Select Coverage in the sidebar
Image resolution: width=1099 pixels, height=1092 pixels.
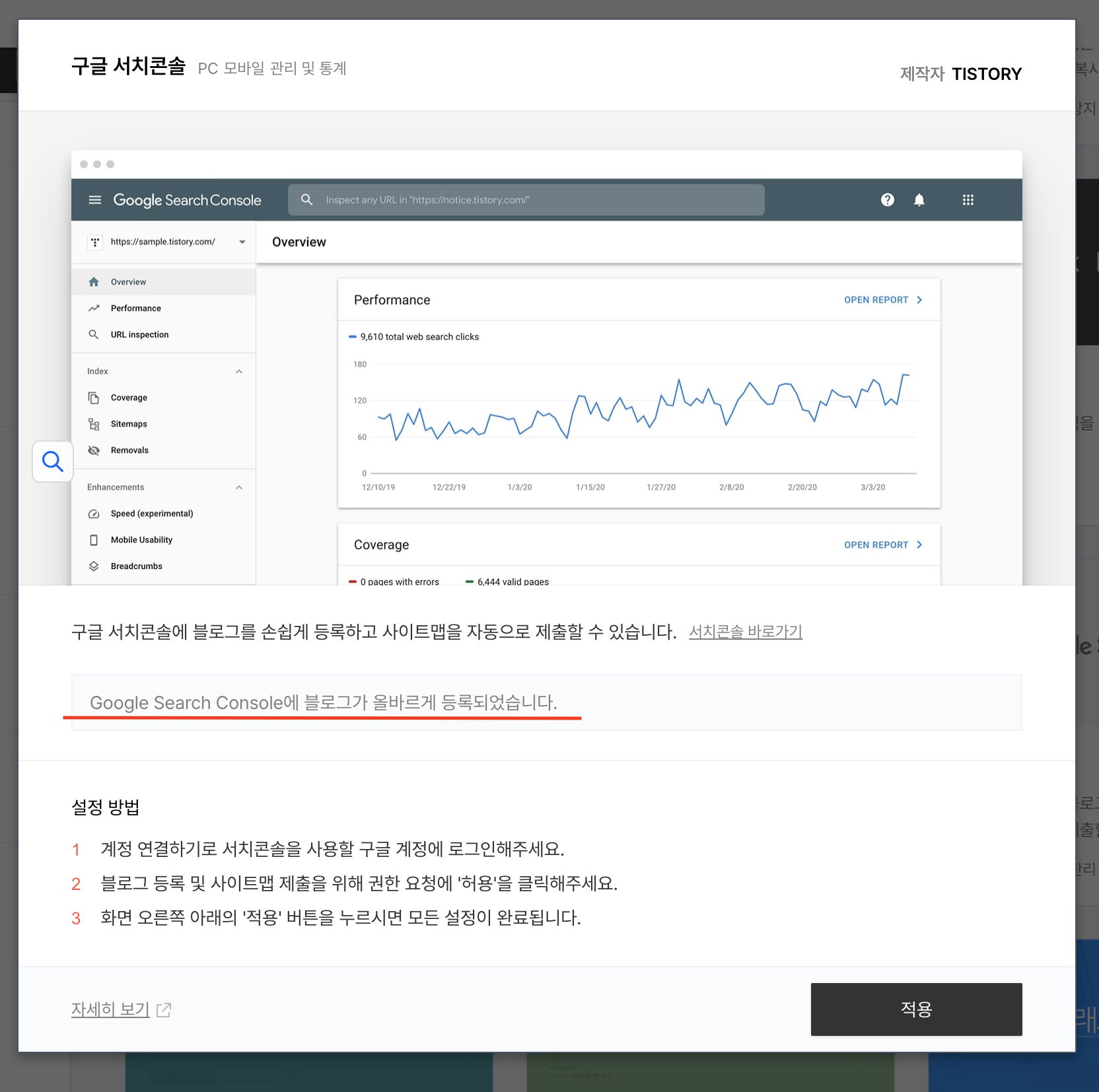pyautogui.click(x=164, y=397)
